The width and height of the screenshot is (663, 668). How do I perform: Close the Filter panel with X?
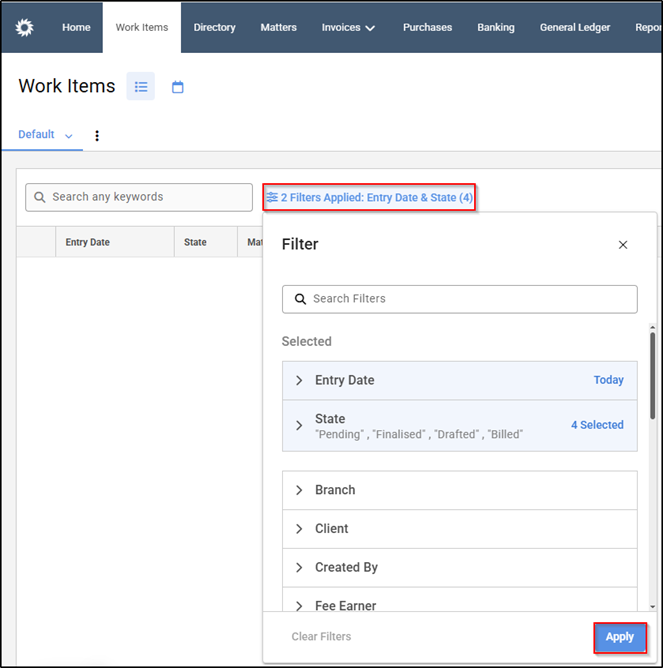pyautogui.click(x=623, y=245)
